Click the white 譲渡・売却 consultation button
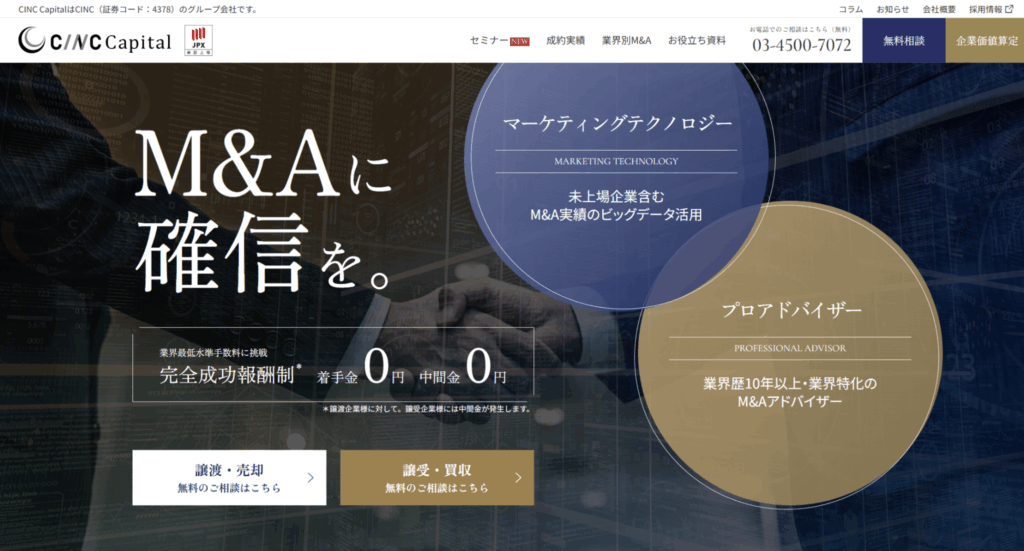 [x=230, y=478]
